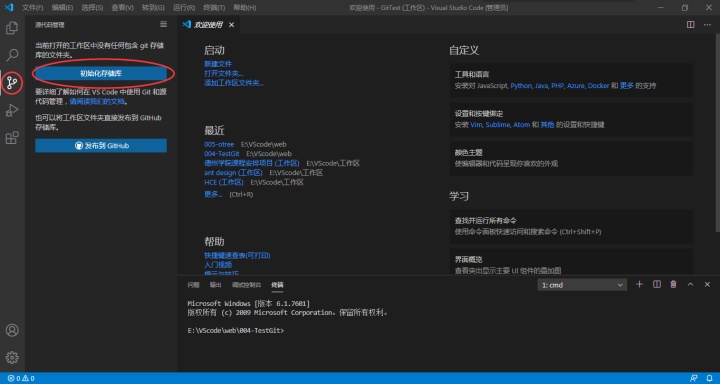Open the Explorer view in activity bar
Screen dimensions: 720x384
coord(12,28)
